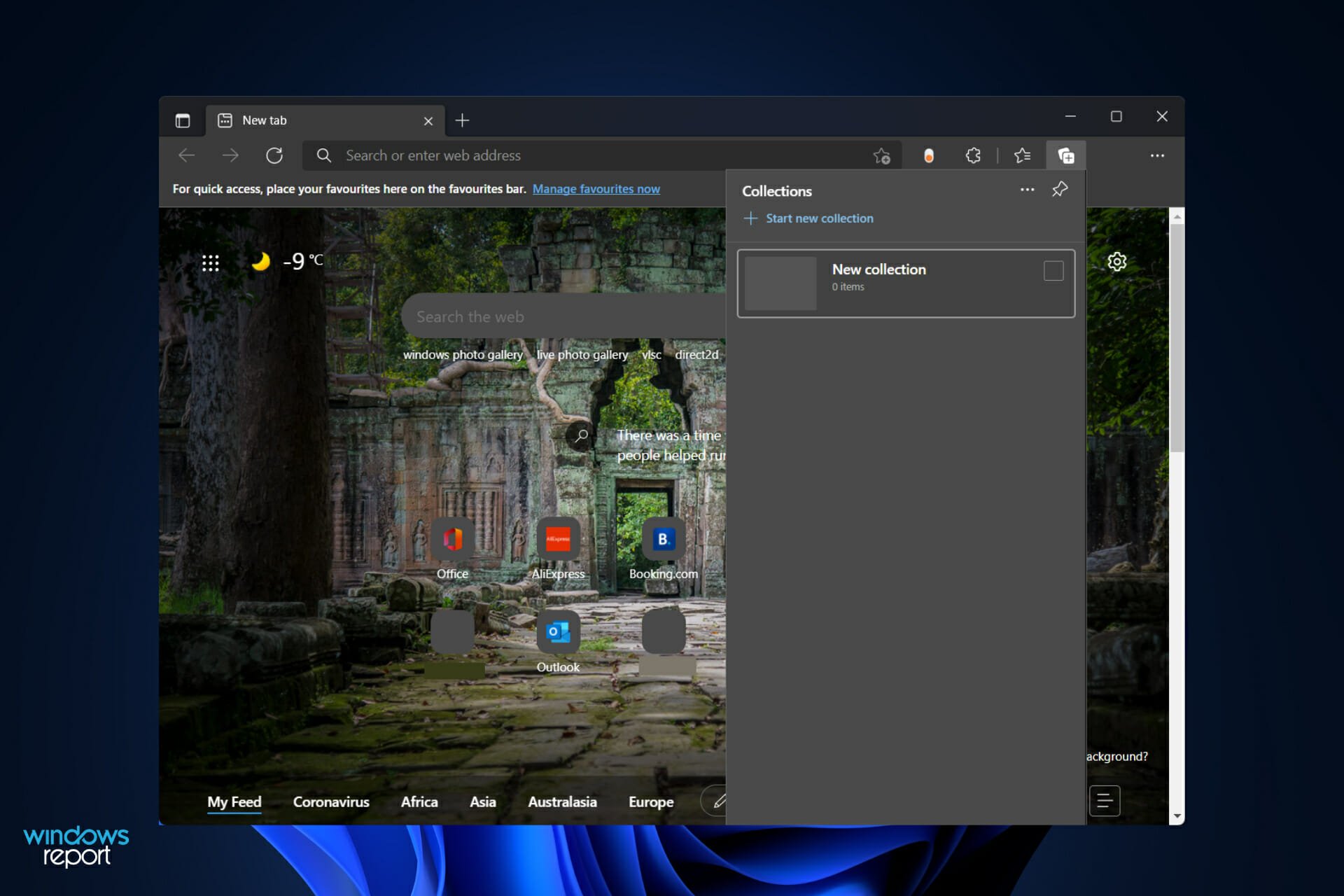Search for windows photo gallery suggestion
Image resolution: width=1344 pixels, height=896 pixels.
pos(463,355)
